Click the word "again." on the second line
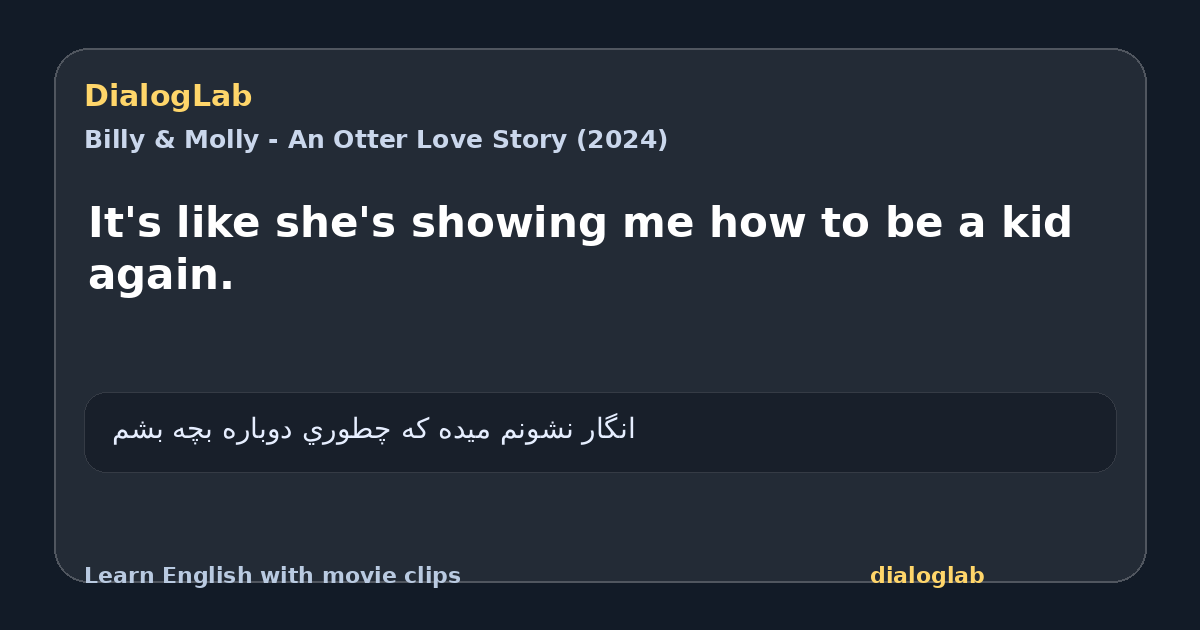Viewport: 1200px width, 630px height. point(161,277)
